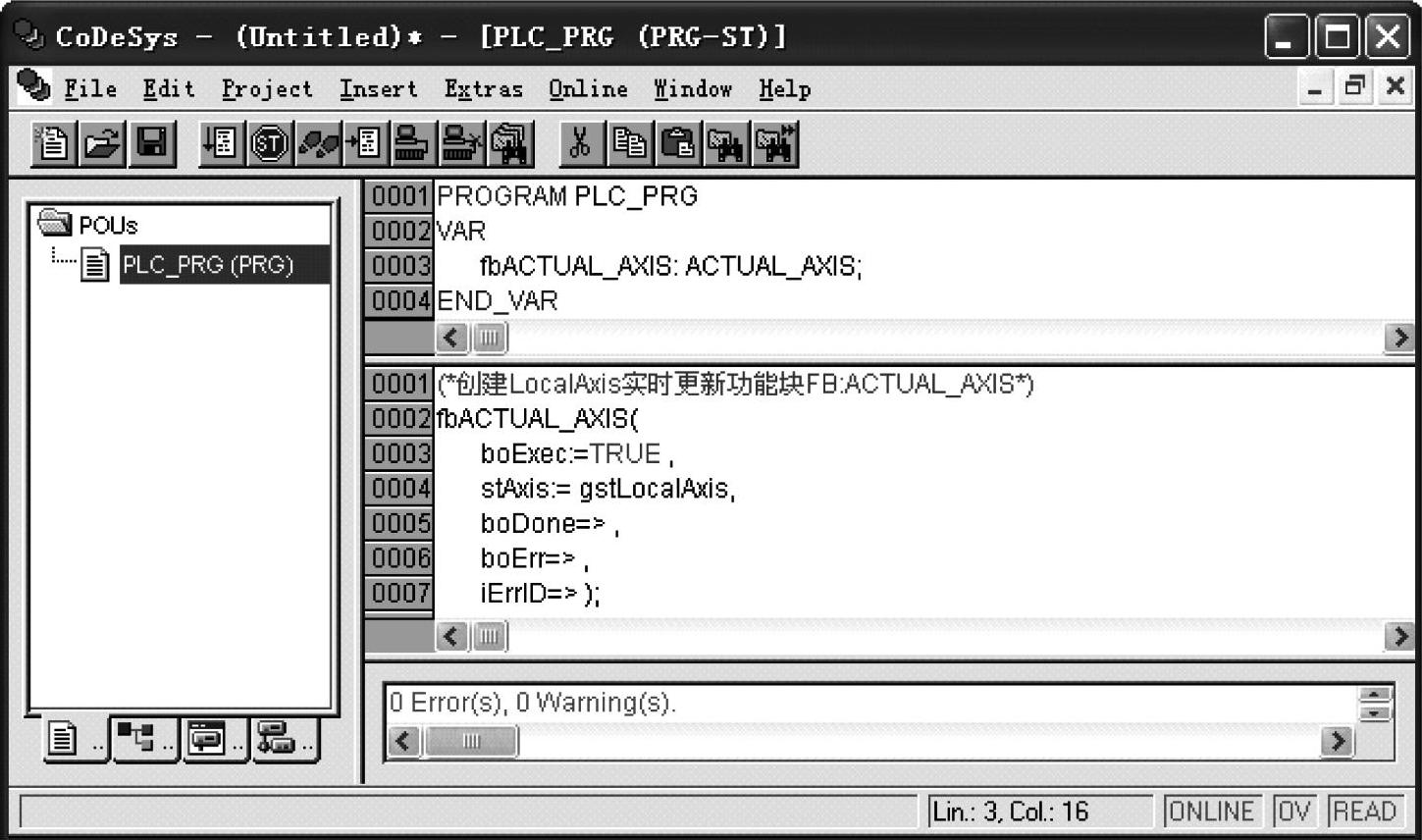This screenshot has width=1422, height=840.
Task: Open the Window menu
Action: point(693,89)
